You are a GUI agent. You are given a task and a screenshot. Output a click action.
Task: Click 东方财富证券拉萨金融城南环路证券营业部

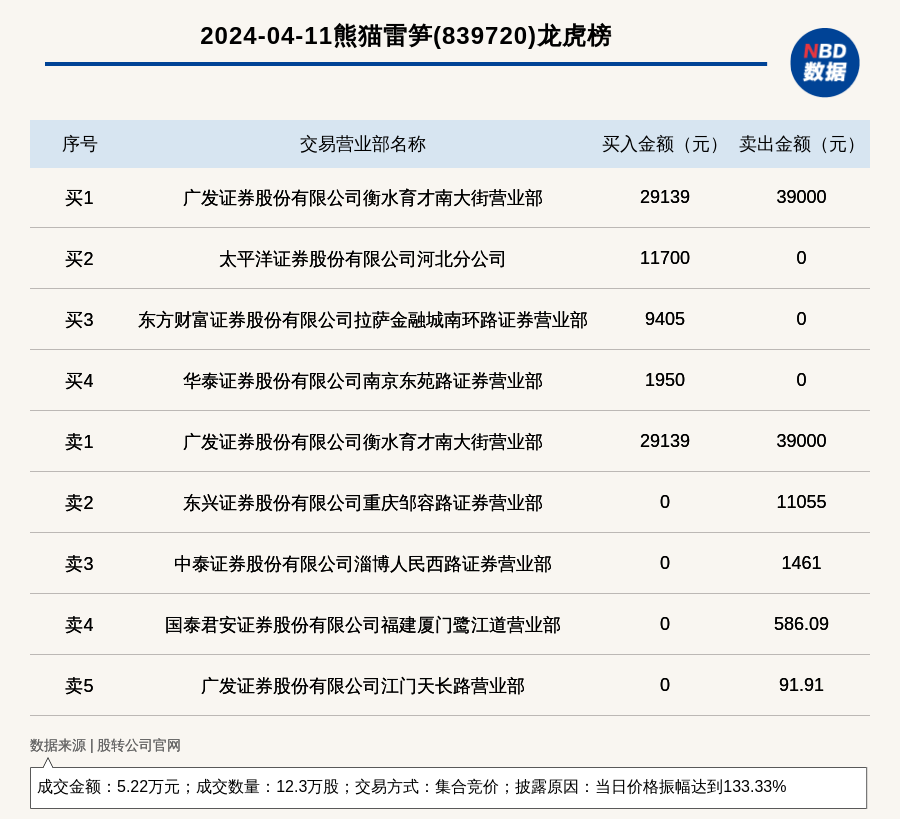coord(363,320)
